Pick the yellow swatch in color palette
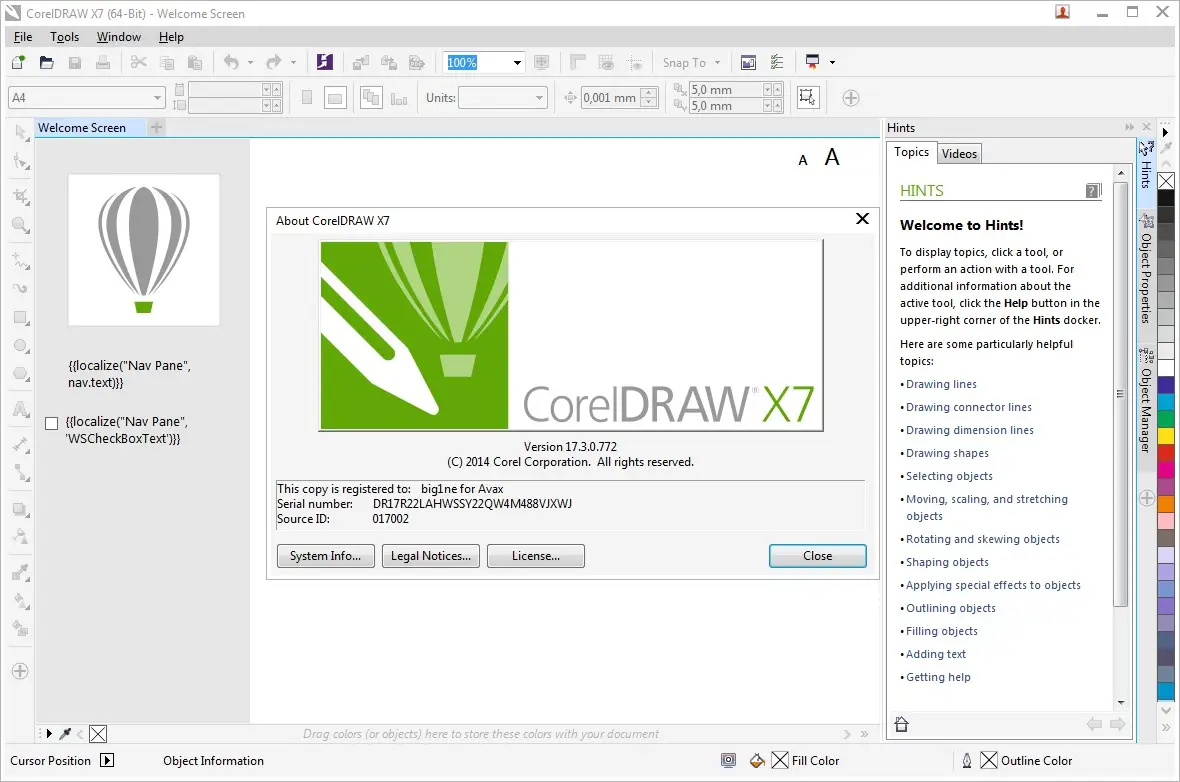1180x782 pixels. point(1166,435)
